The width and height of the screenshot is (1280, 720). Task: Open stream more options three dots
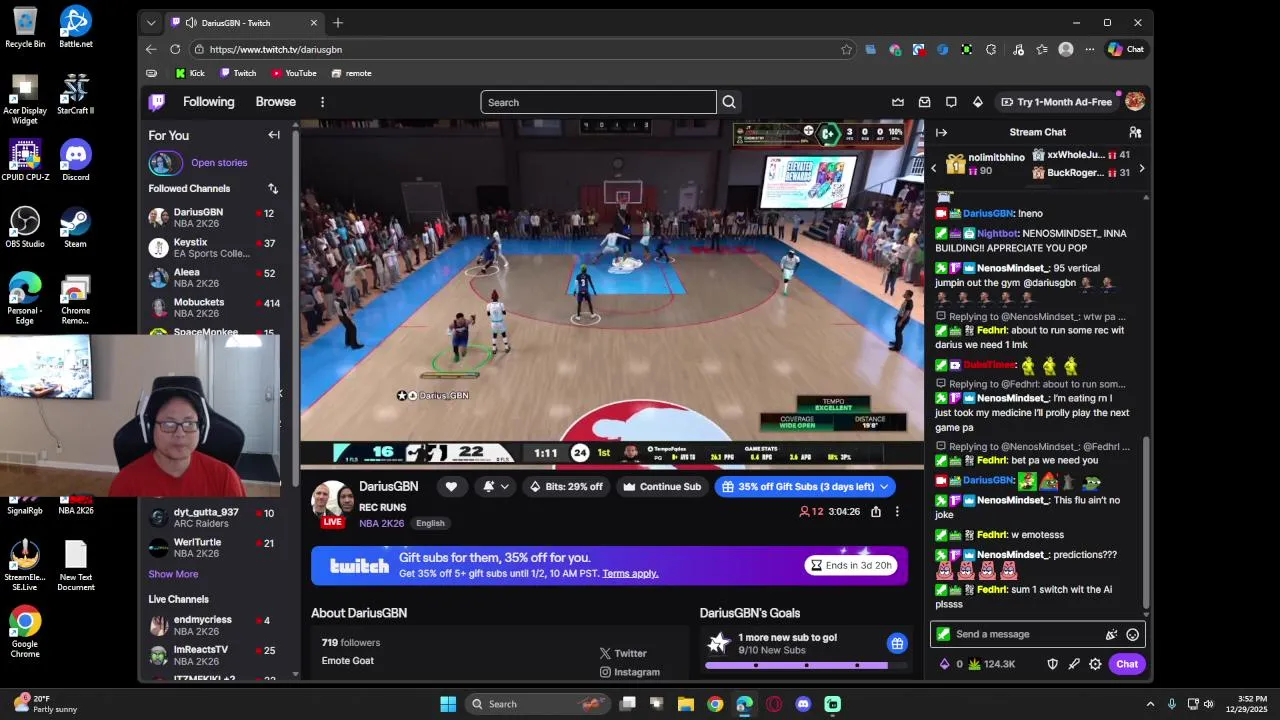pos(897,511)
